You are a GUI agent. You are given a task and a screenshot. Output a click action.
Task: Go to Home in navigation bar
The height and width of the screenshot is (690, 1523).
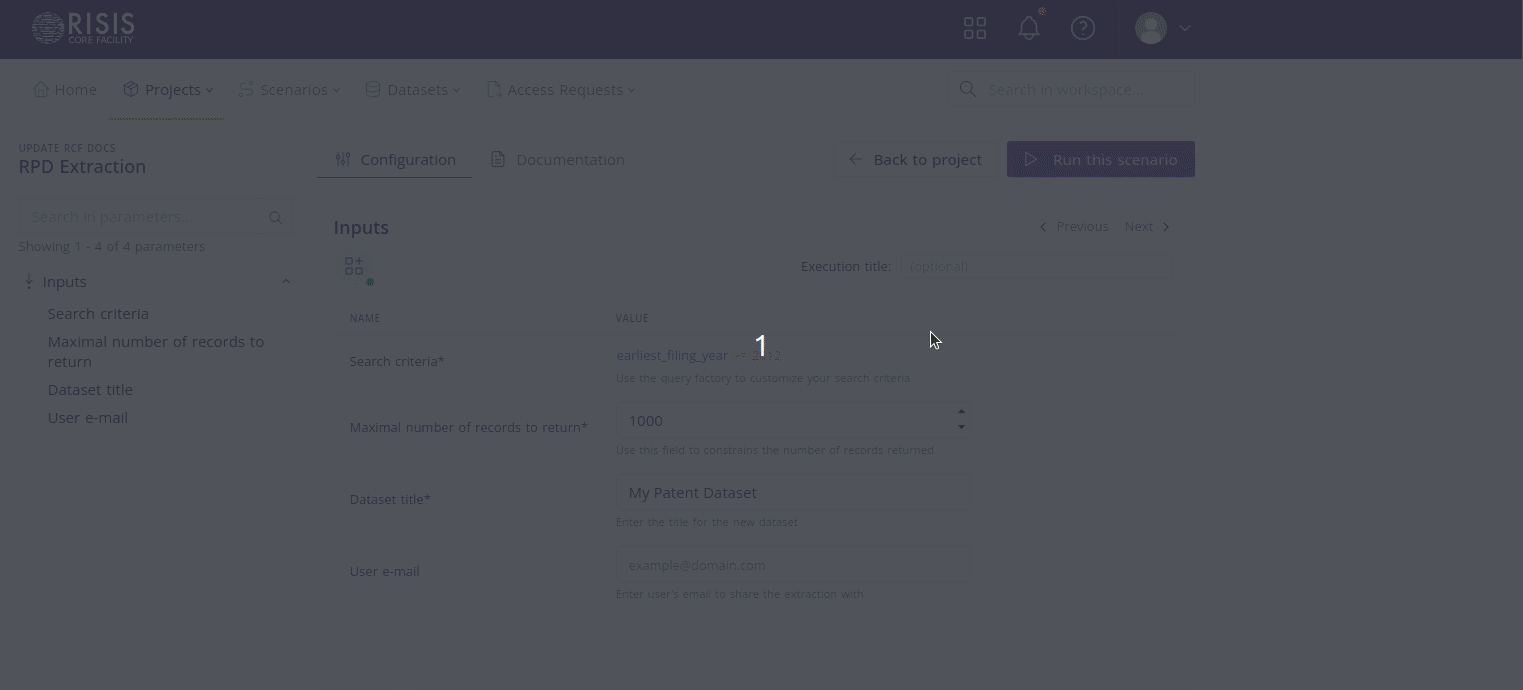coord(65,90)
